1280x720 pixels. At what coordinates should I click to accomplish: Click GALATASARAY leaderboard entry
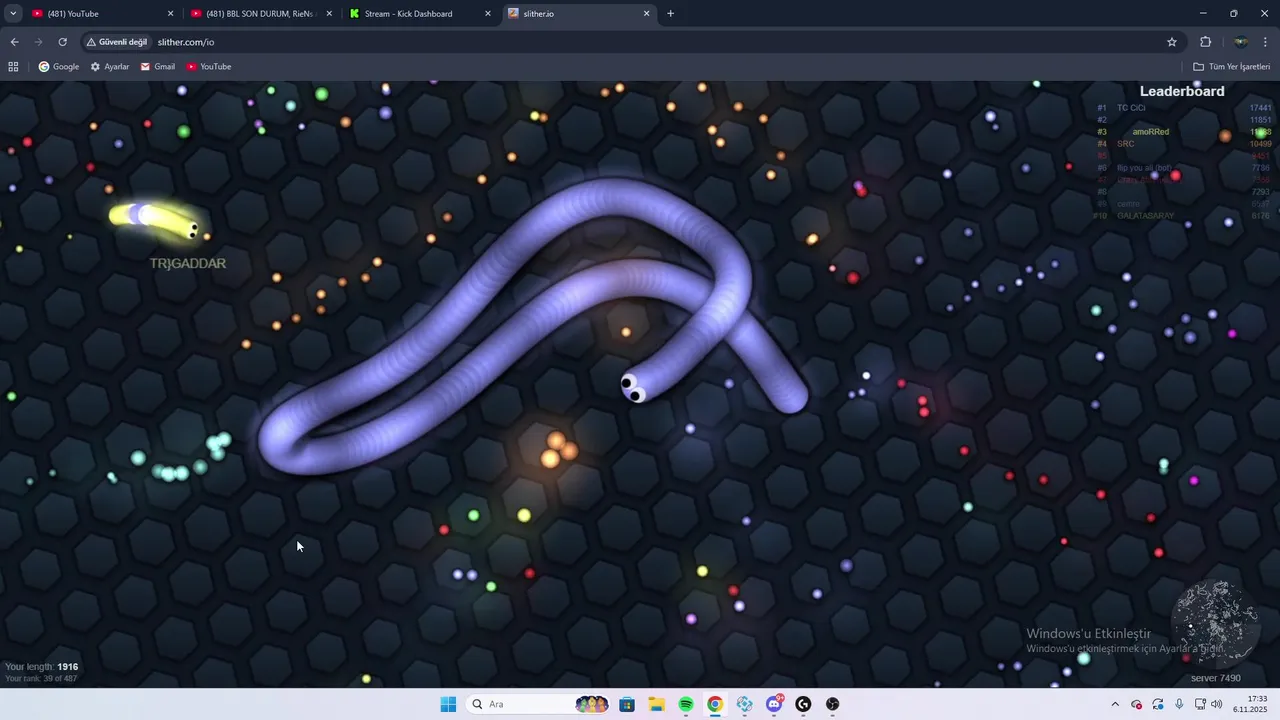(x=1145, y=216)
